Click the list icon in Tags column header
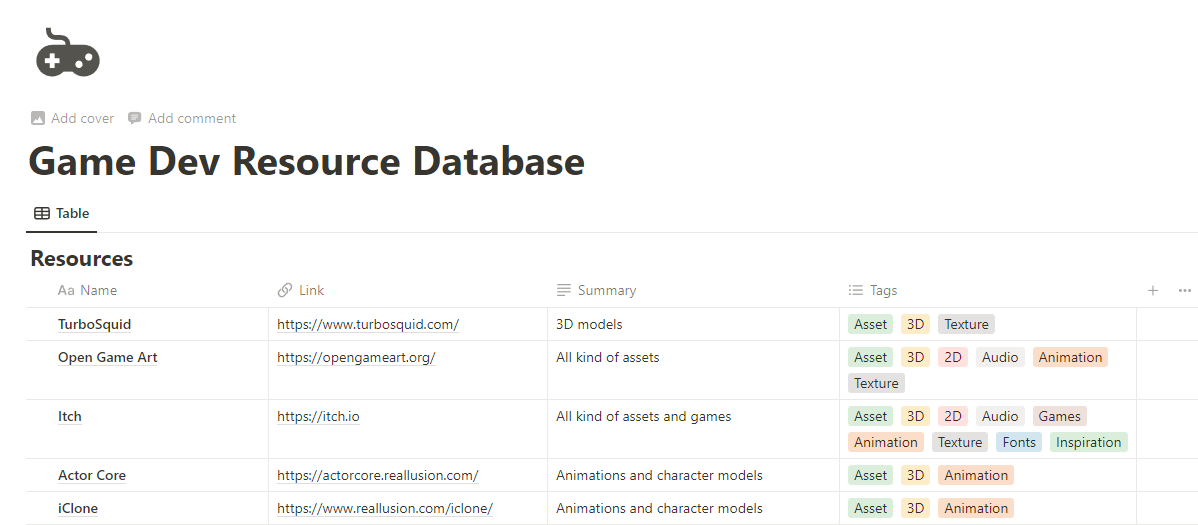1198x525 pixels. (856, 290)
